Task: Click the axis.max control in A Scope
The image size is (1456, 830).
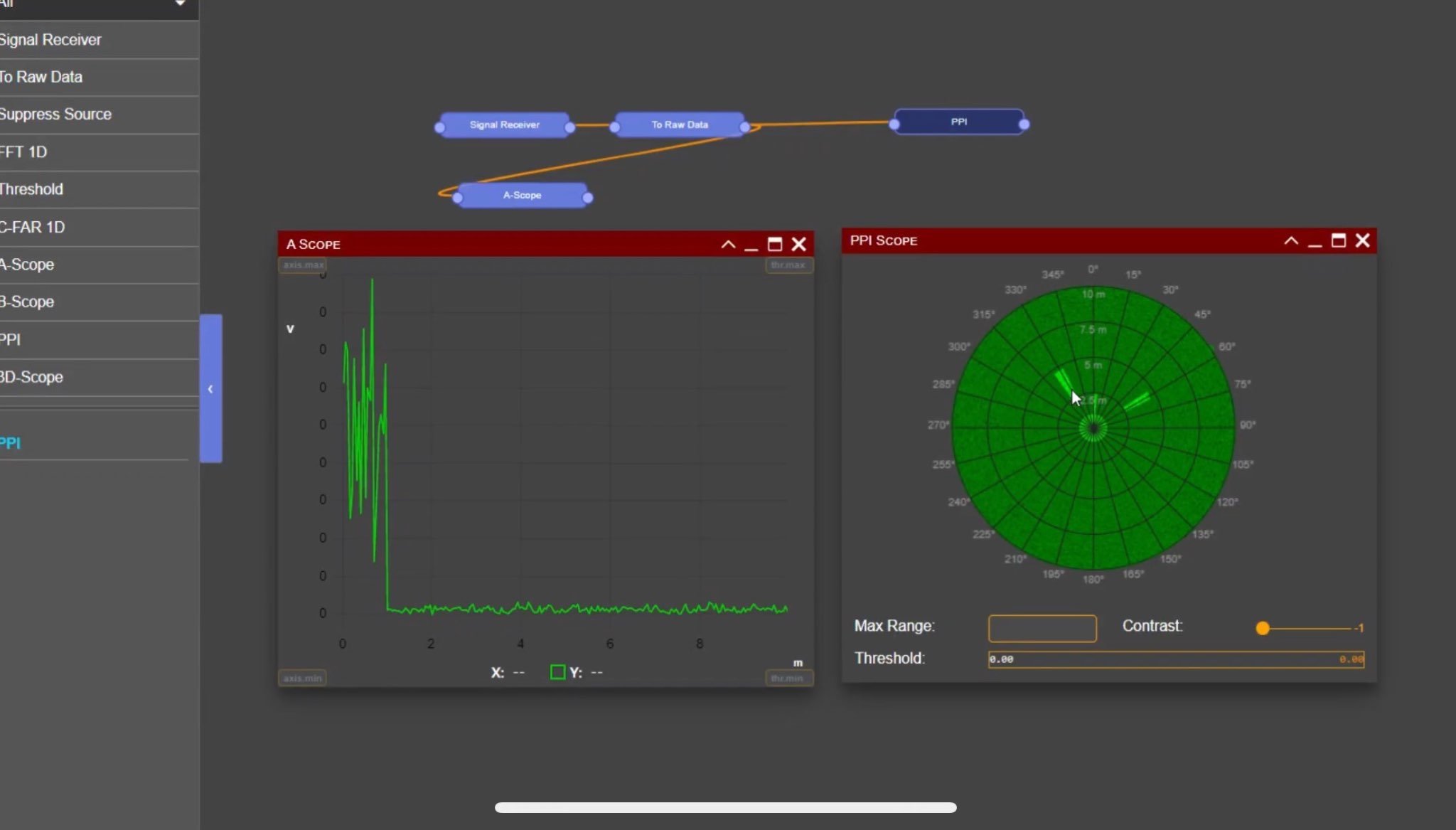Action: (x=302, y=264)
